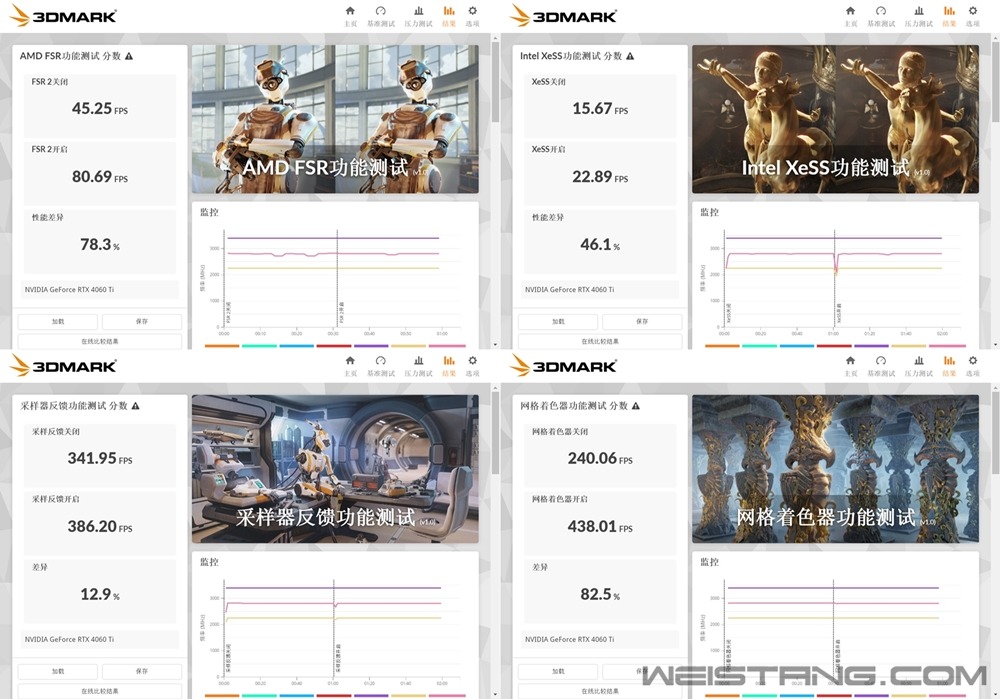
Task: Select Results icon in Intel XeSS window
Action: [949, 11]
